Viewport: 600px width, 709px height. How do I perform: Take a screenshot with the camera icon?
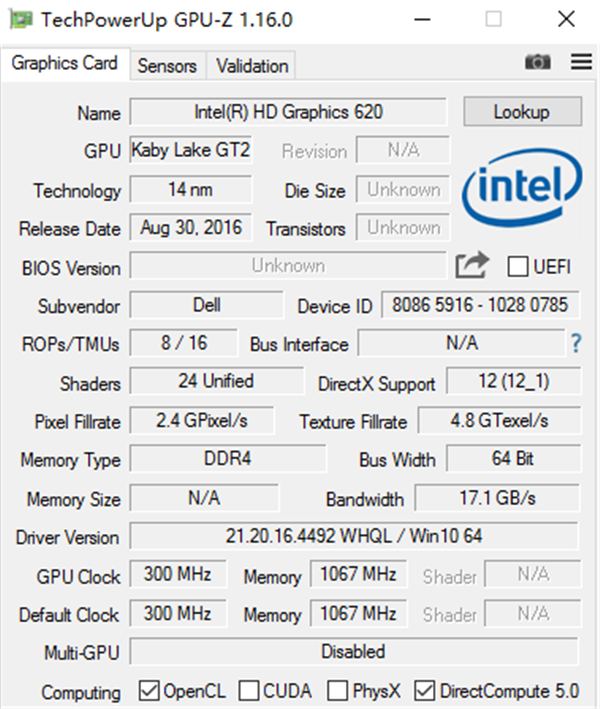(538, 61)
